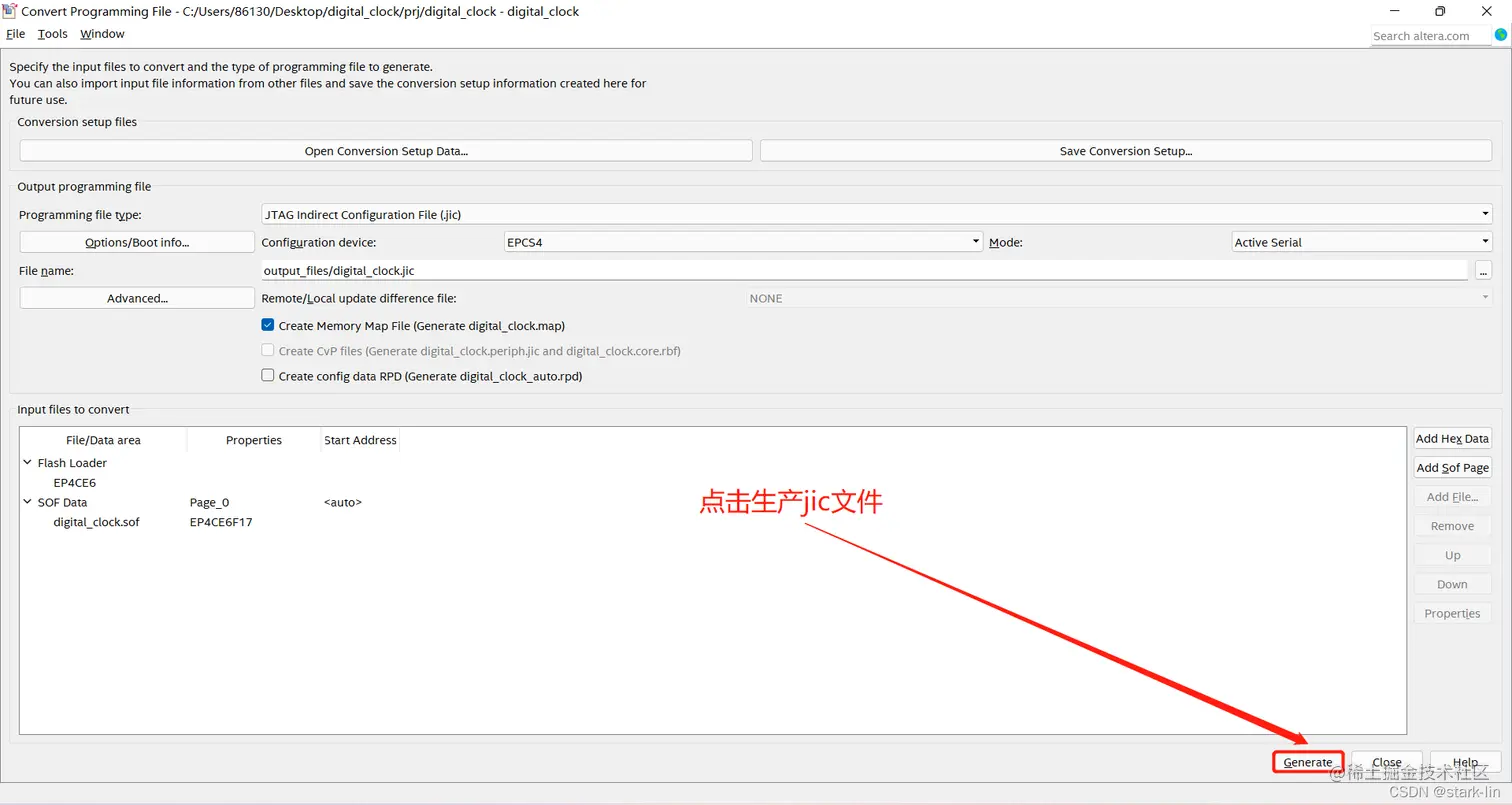Click the Properties side button
Screen dimensions: 1512x805
tap(1452, 613)
